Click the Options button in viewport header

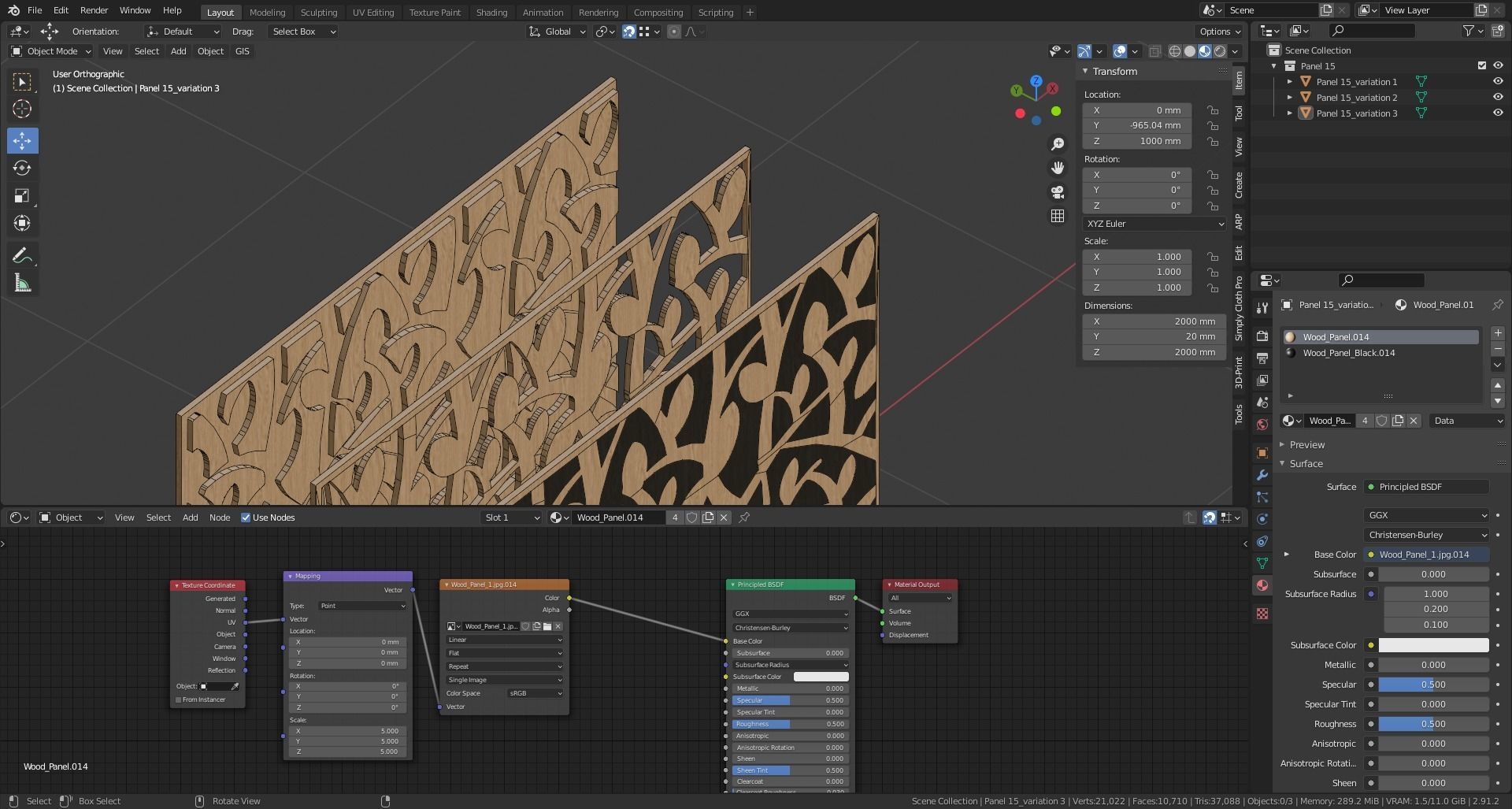1220,32
